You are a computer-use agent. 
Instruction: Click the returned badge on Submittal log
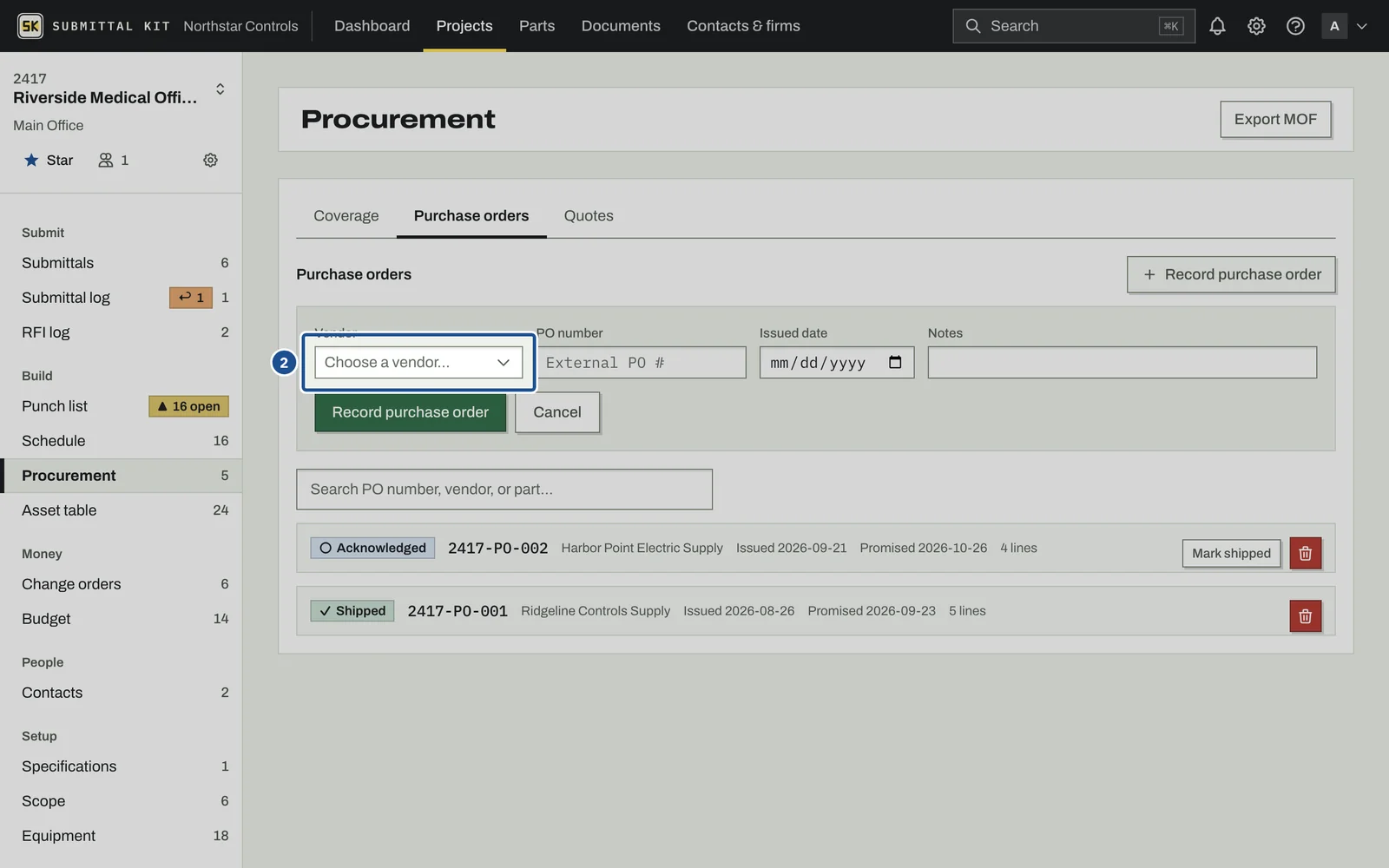191,298
